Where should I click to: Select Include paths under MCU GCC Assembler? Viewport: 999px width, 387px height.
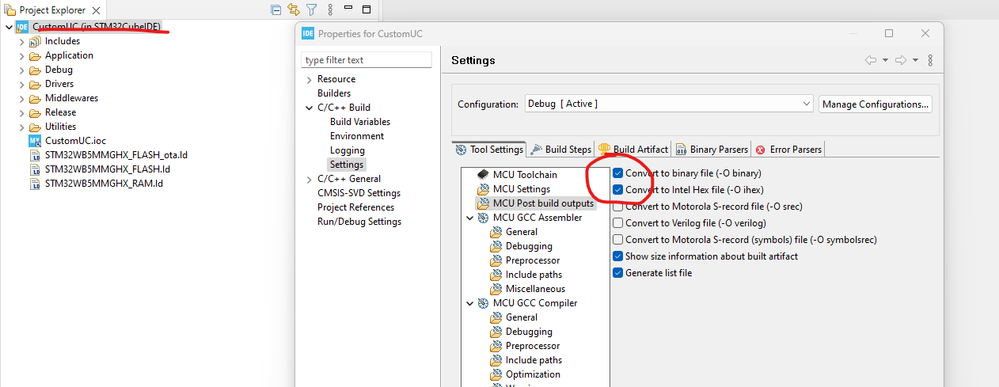coord(534,275)
